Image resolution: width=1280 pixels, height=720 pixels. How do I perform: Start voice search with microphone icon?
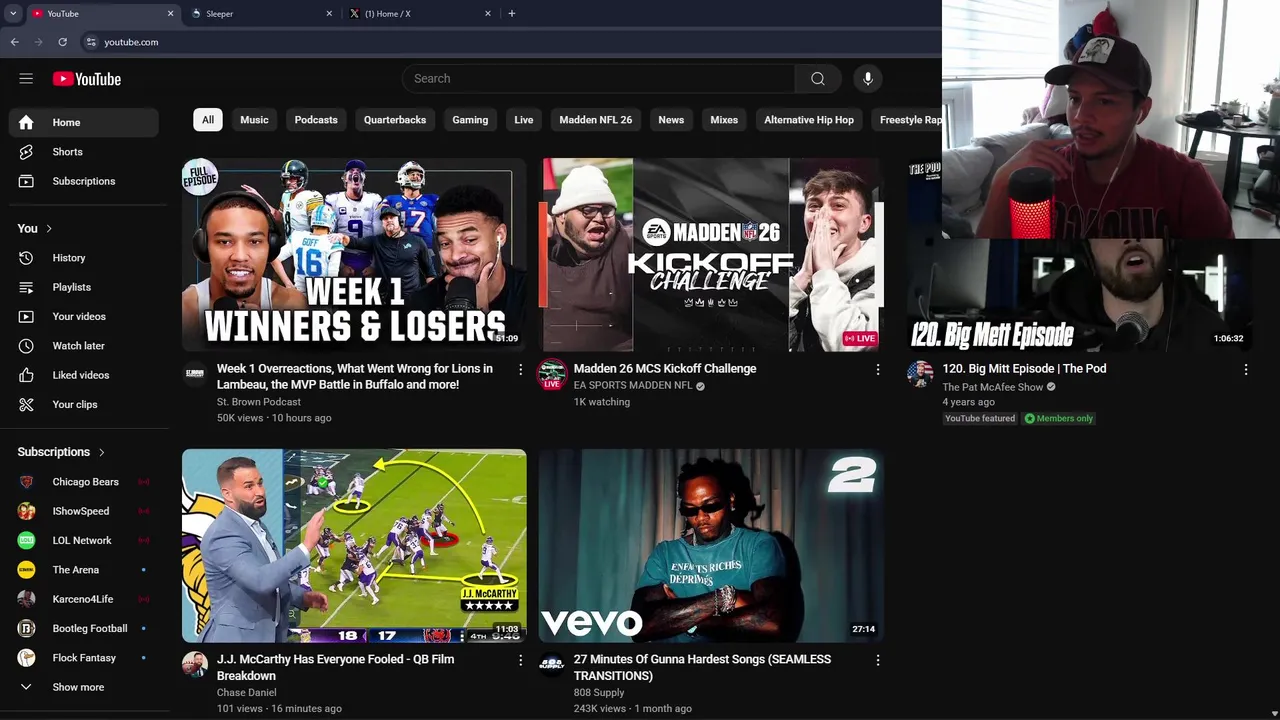click(868, 79)
